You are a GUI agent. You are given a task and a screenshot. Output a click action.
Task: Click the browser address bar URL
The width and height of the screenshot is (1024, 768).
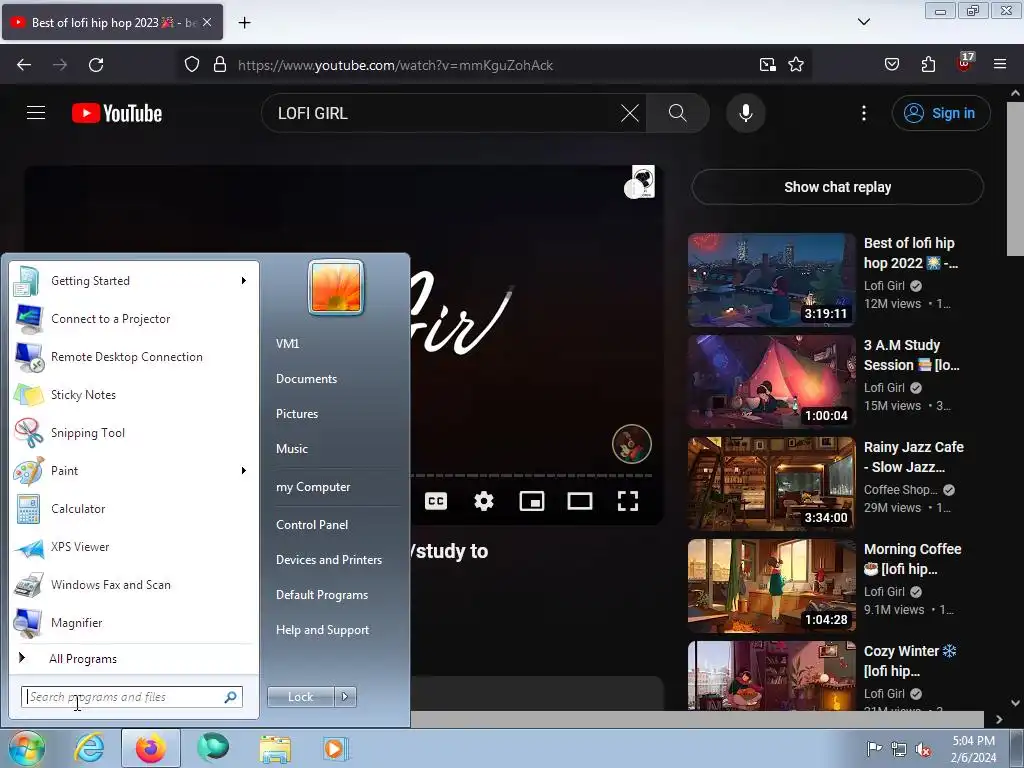(x=395, y=65)
